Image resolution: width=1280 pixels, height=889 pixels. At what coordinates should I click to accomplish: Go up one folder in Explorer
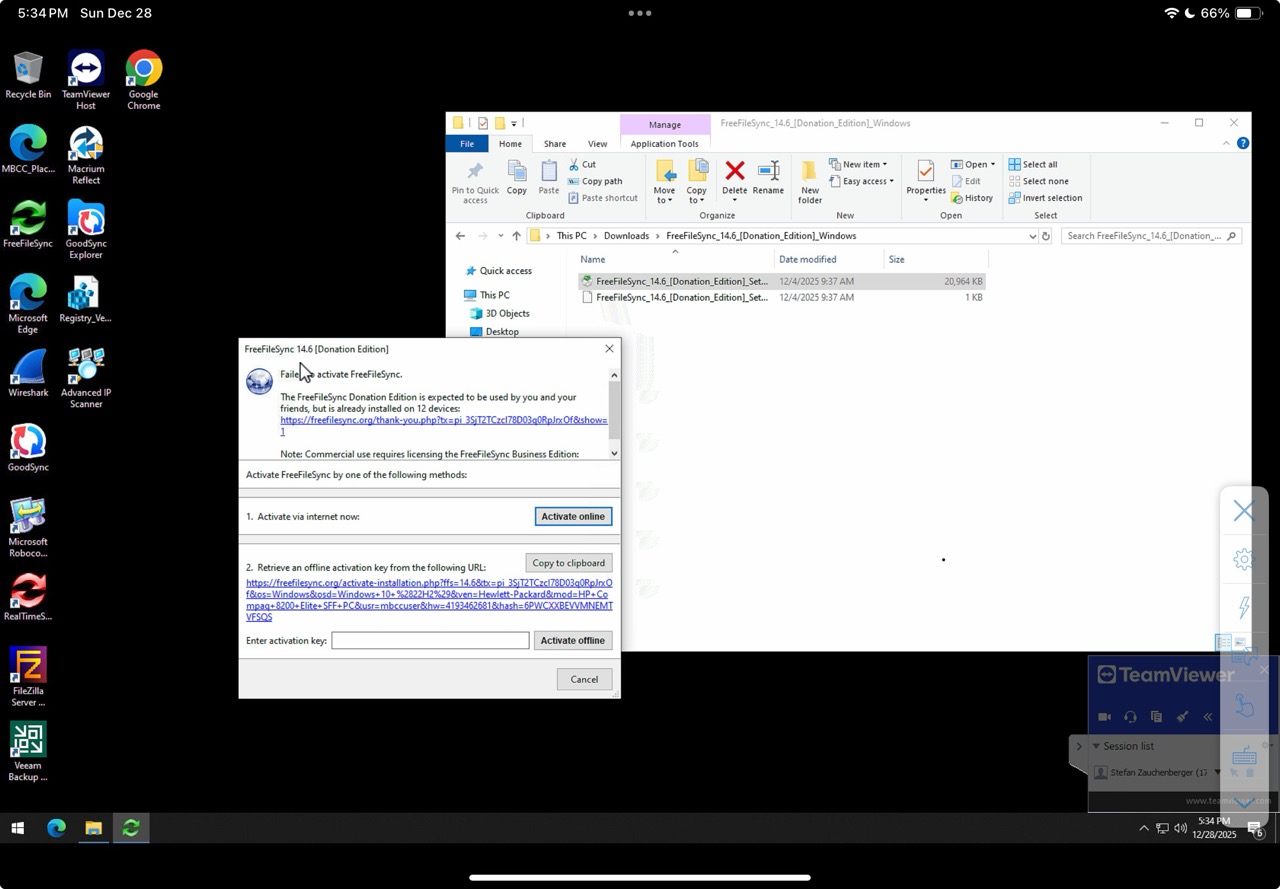pyautogui.click(x=516, y=236)
